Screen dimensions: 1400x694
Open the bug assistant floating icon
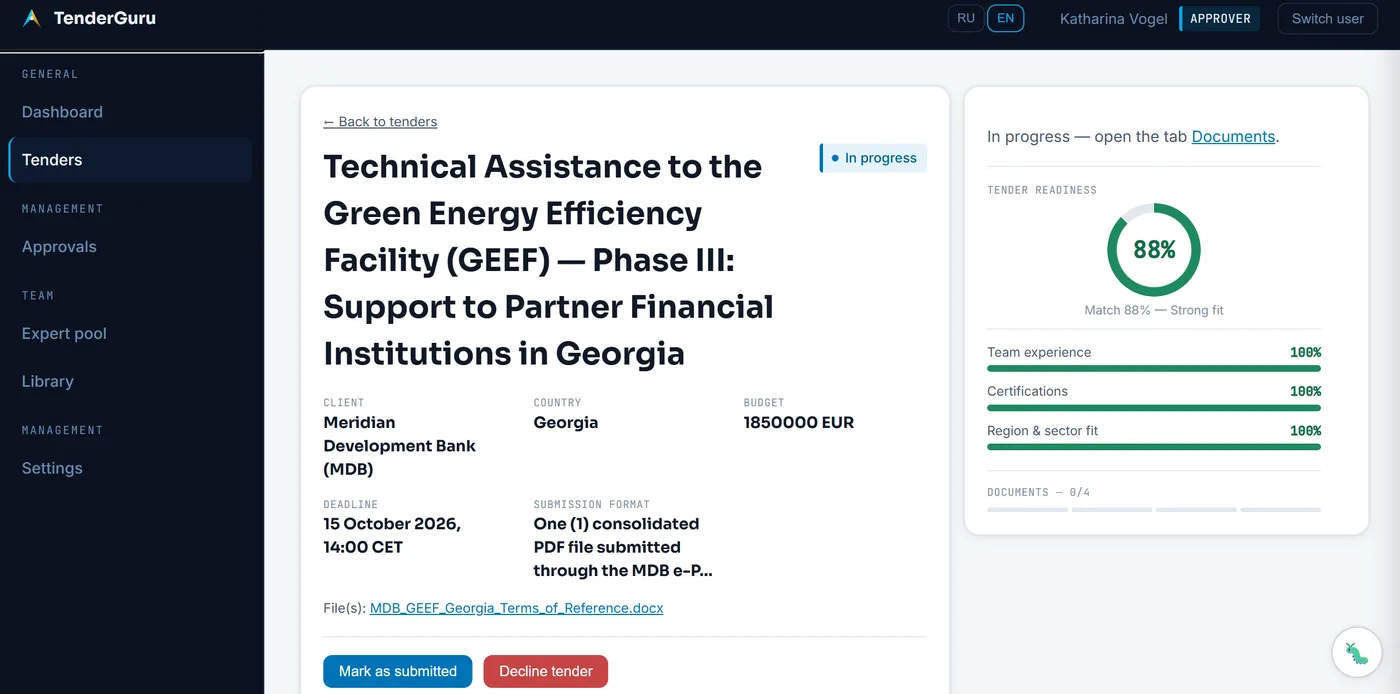(1357, 654)
